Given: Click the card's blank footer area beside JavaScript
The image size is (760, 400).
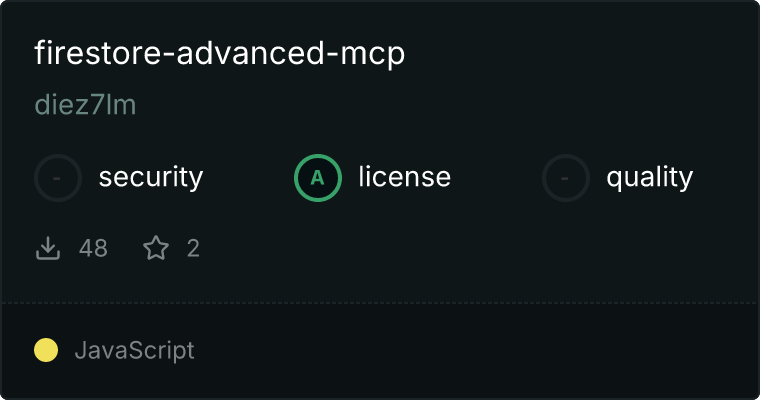Looking at the screenshot, I should coord(475,350).
